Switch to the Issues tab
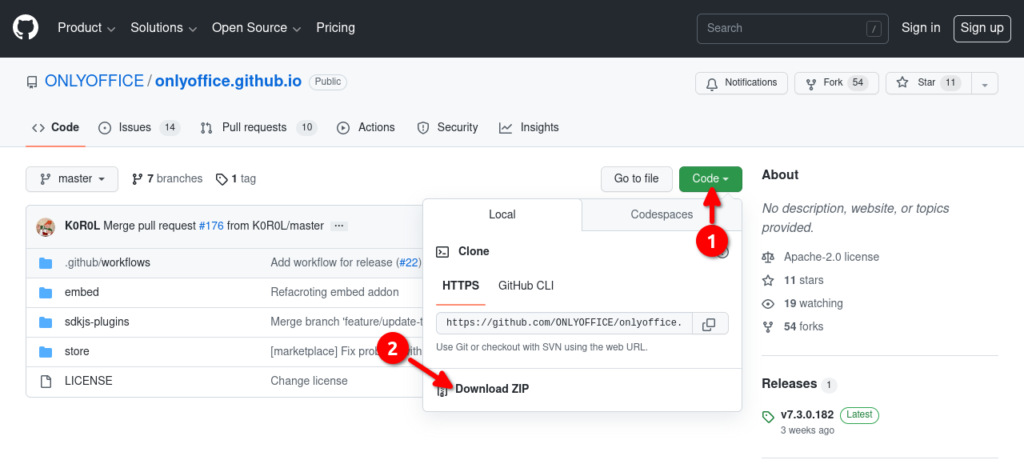1024x476 pixels. click(x=138, y=127)
